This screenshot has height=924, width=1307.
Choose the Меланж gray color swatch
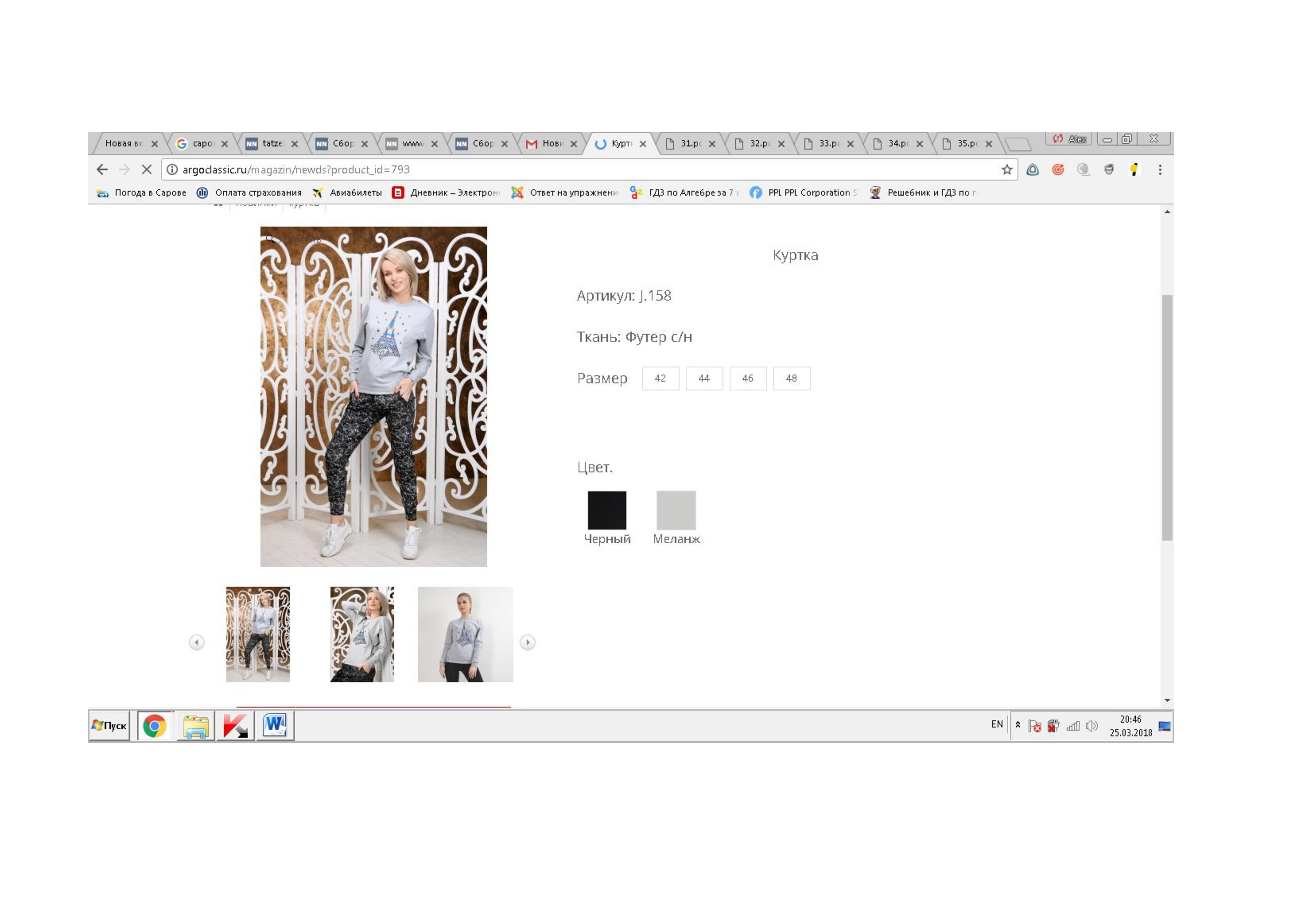pos(676,511)
